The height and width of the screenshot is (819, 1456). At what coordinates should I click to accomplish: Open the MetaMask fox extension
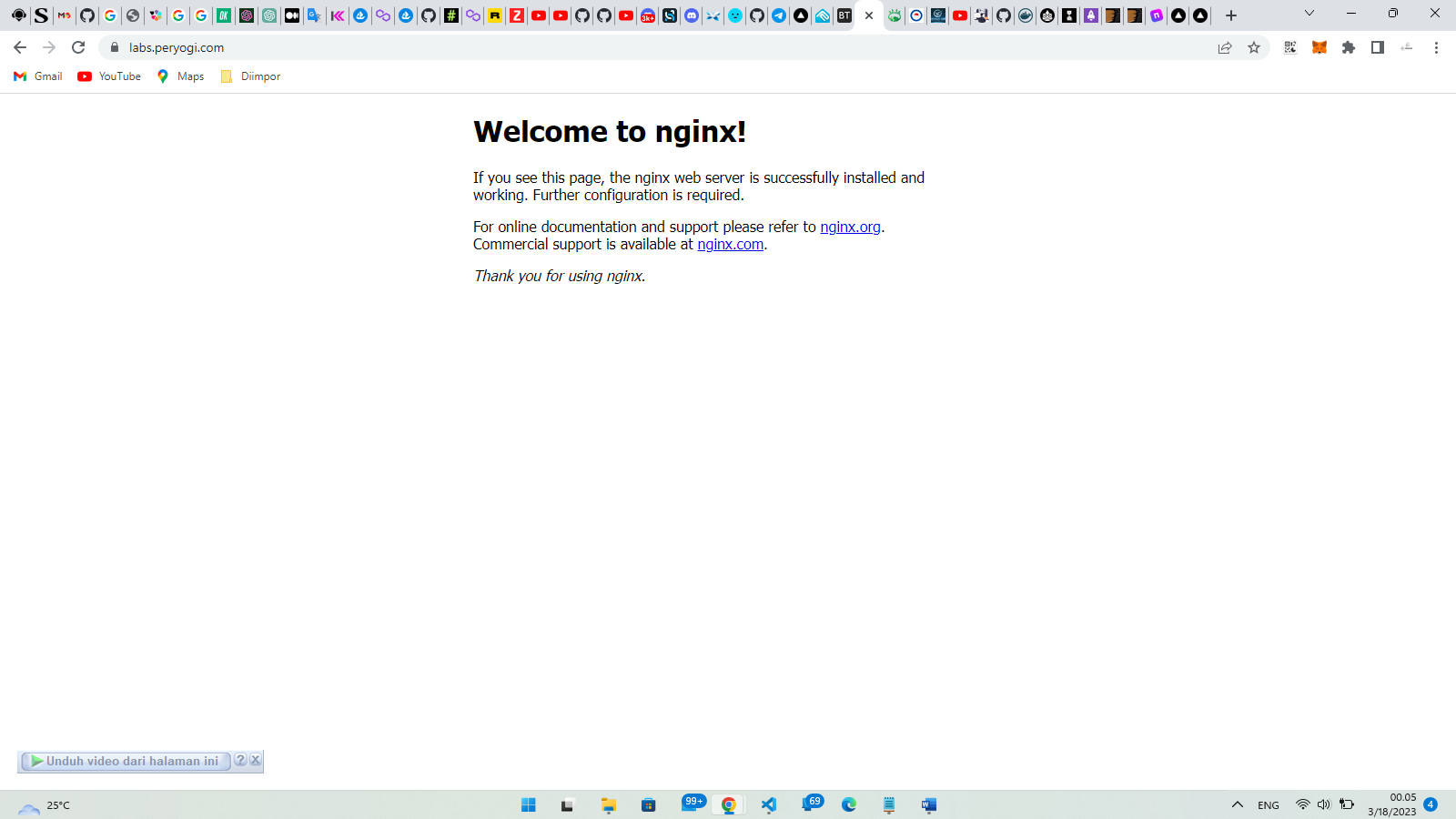[x=1319, y=47]
